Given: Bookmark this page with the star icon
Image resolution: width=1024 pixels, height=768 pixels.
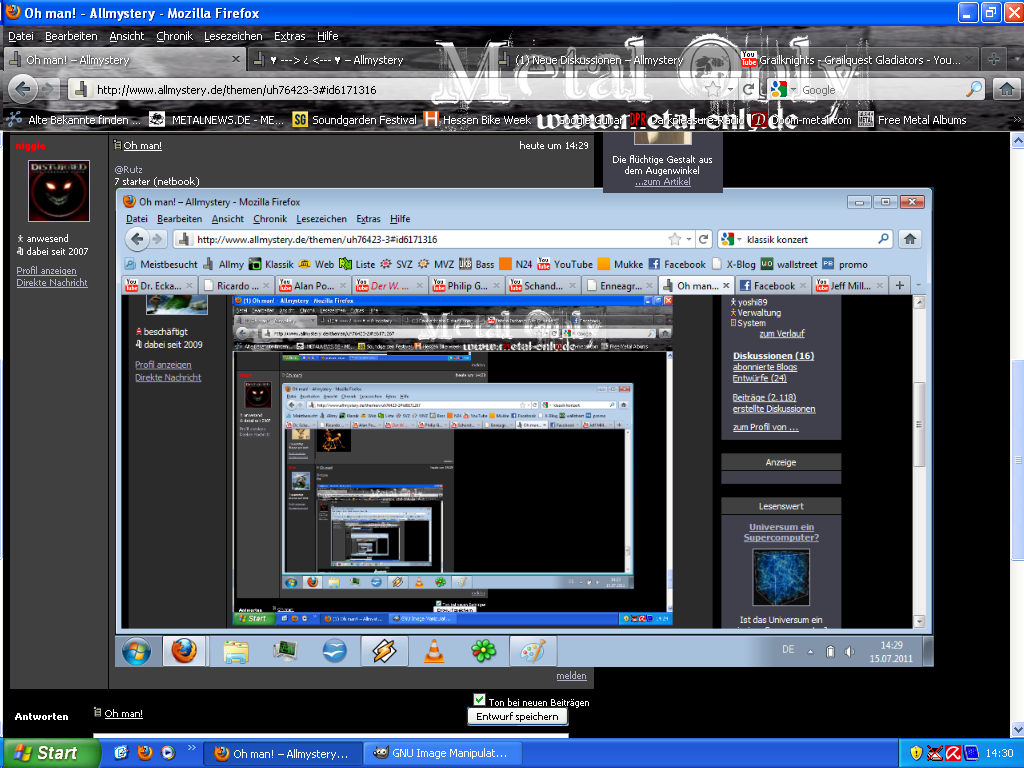Looking at the screenshot, I should [713, 89].
